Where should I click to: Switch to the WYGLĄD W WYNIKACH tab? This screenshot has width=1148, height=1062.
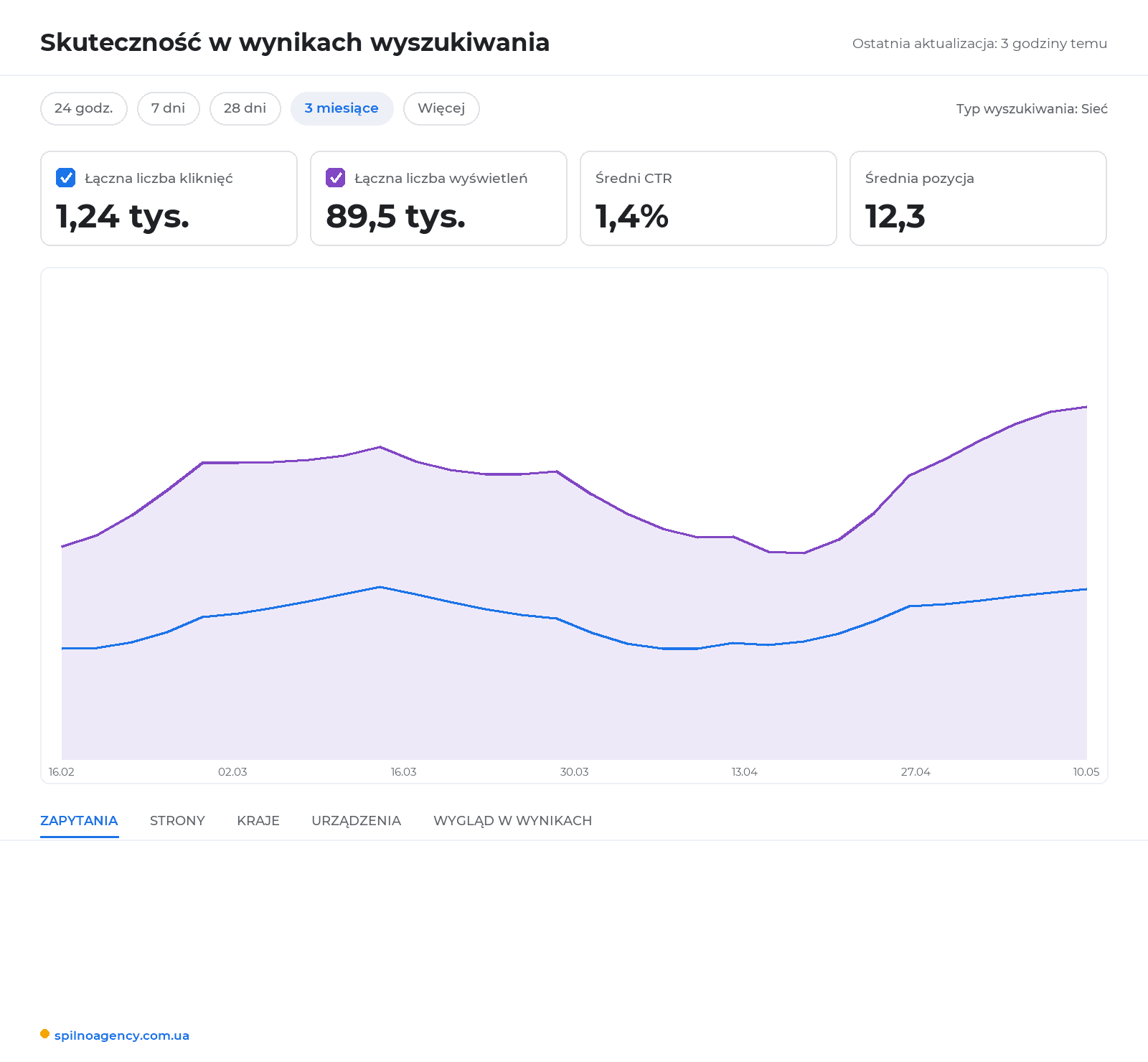513,820
